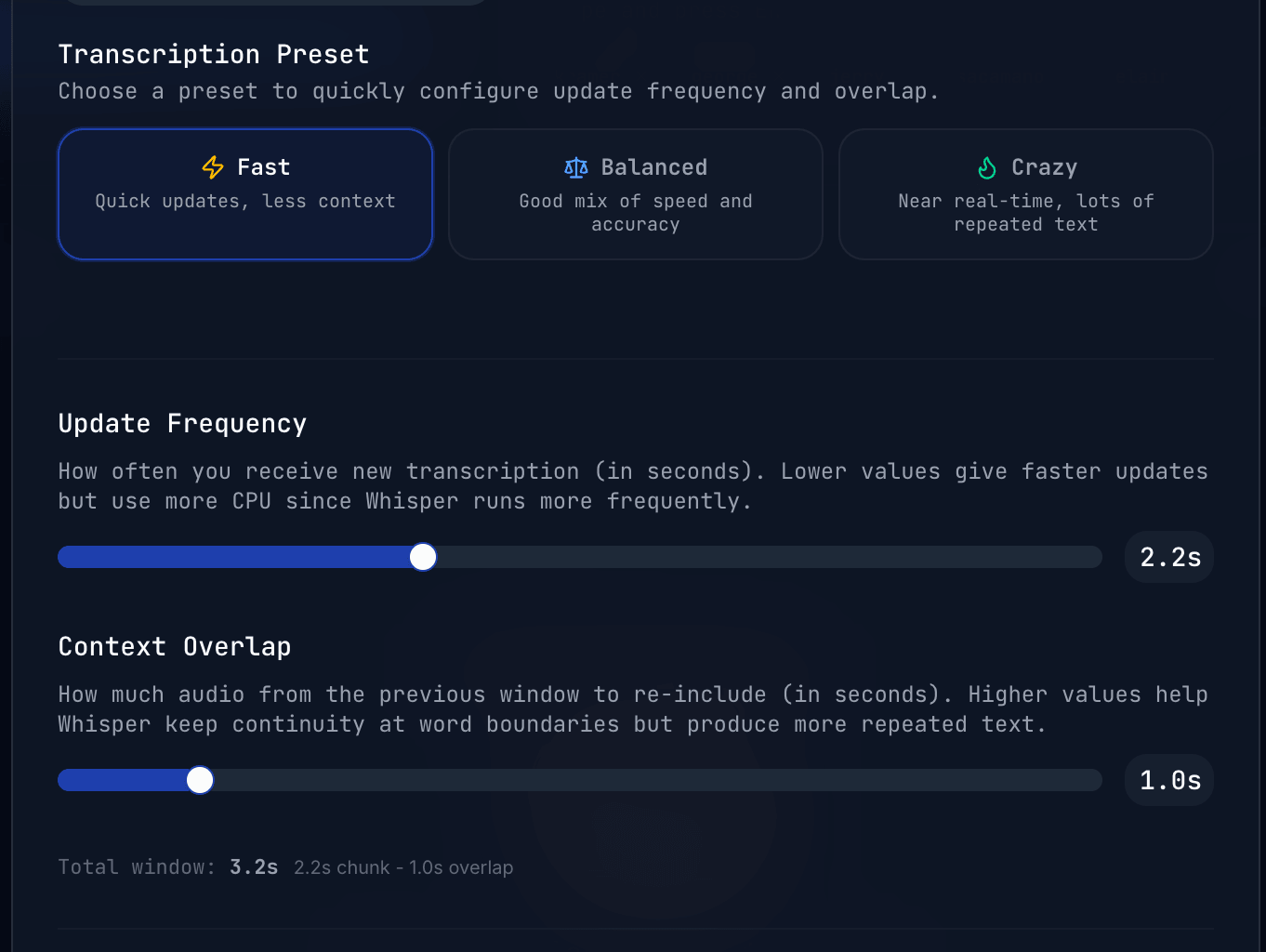The width and height of the screenshot is (1266, 952).
Task: Click the 2.2s update frequency value badge
Action: pyautogui.click(x=1169, y=558)
